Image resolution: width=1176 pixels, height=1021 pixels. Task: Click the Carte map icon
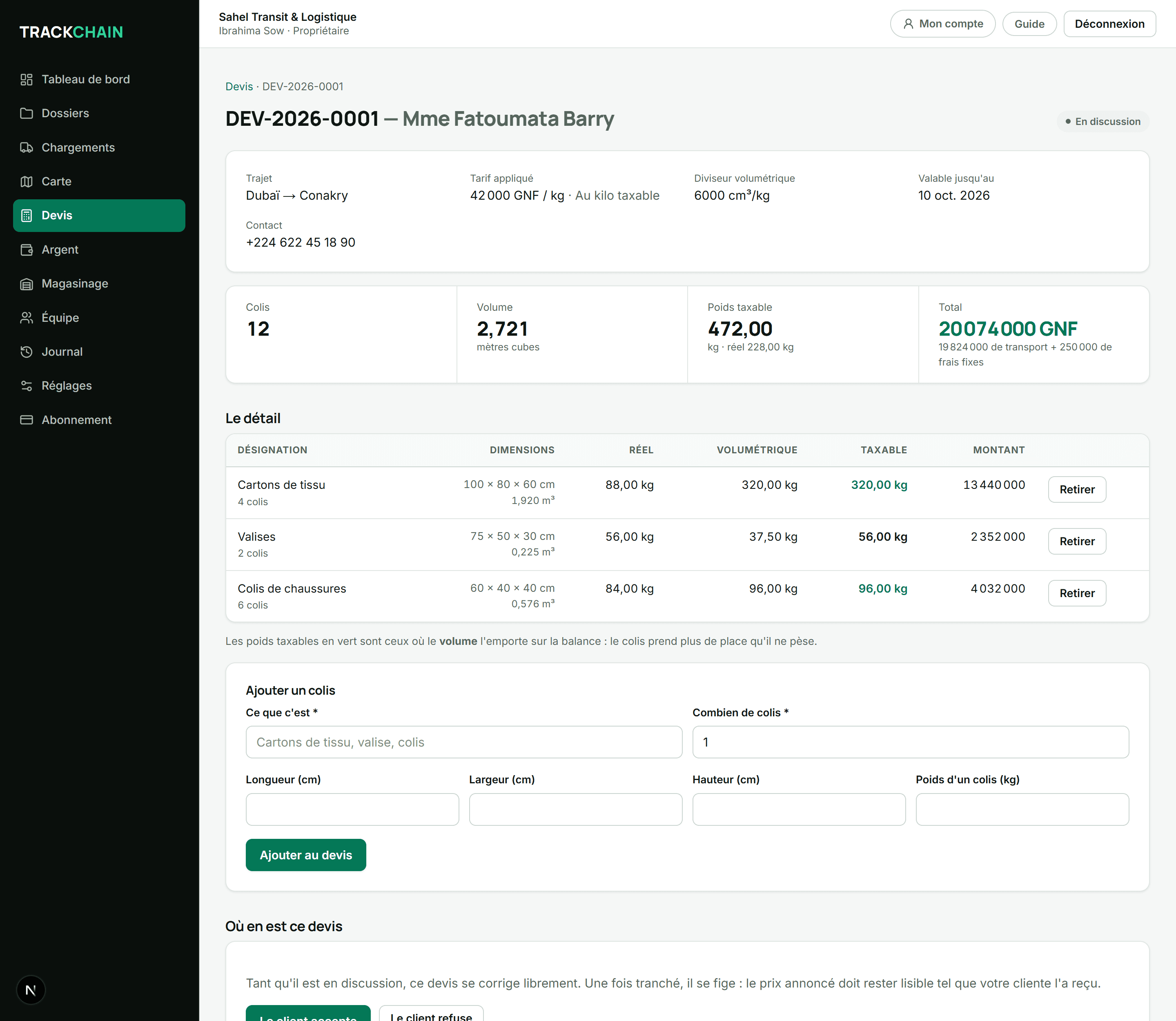(x=26, y=181)
